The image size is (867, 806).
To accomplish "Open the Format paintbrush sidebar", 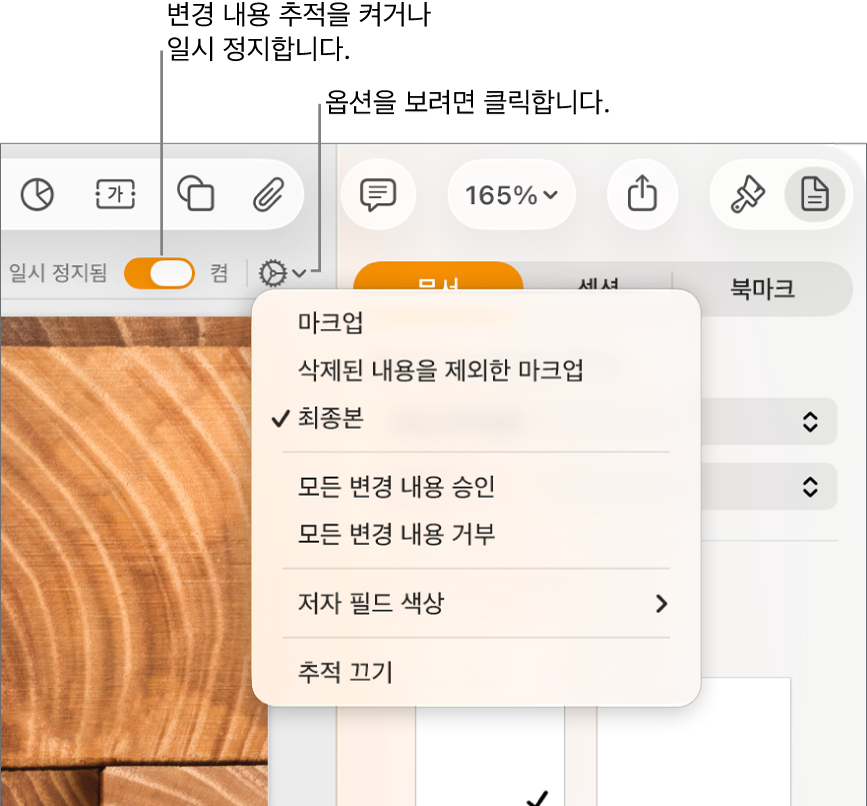I will click(748, 194).
